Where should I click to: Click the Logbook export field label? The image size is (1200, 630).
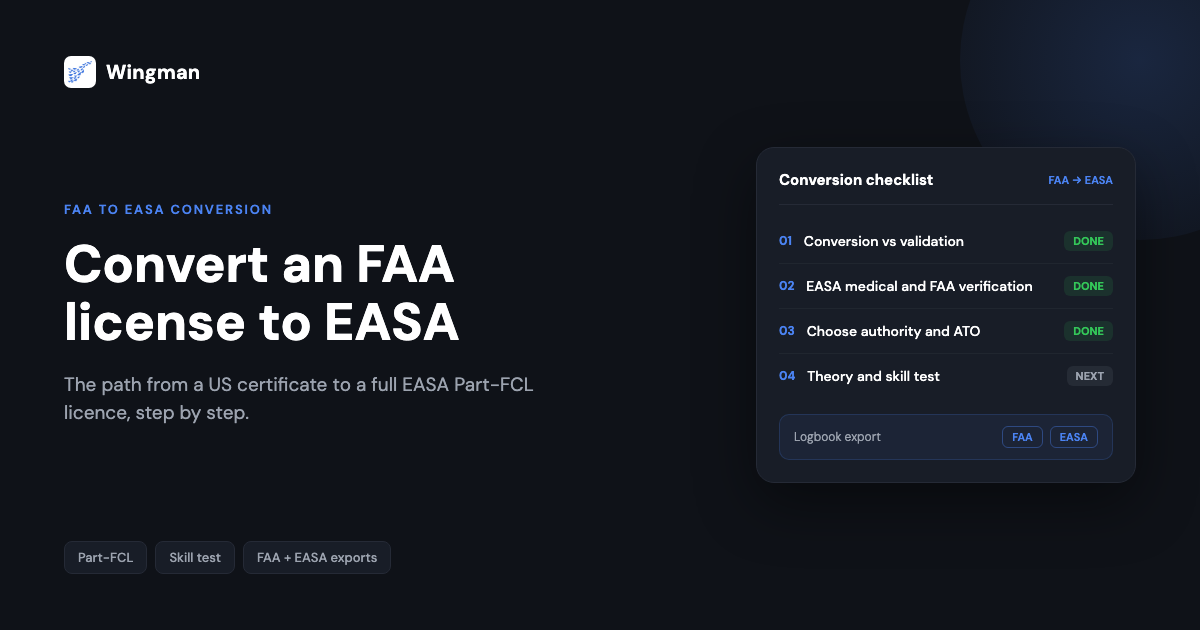click(837, 437)
